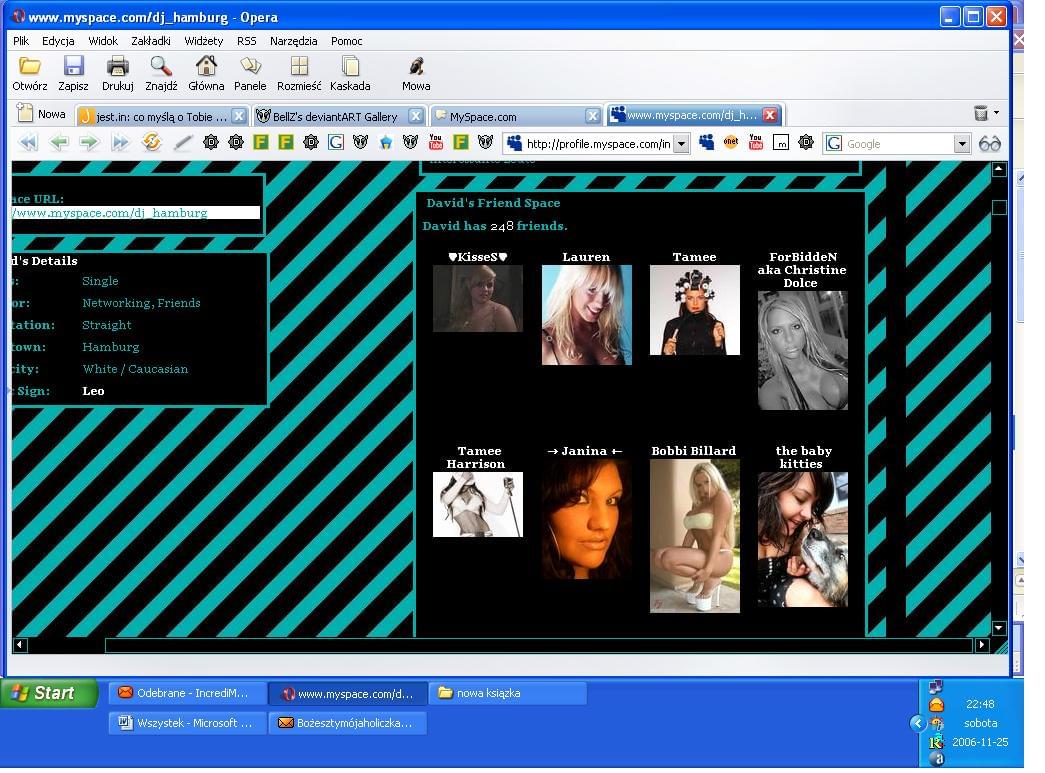Click the YouTube bookmark icon right of address bar
This screenshot has height=773, width=1045.
[756, 142]
